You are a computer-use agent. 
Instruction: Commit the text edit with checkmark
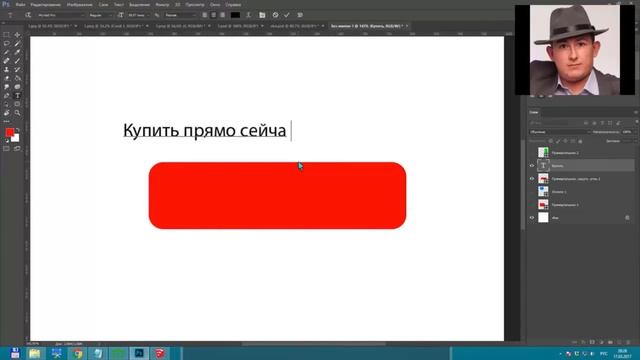tap(287, 15)
